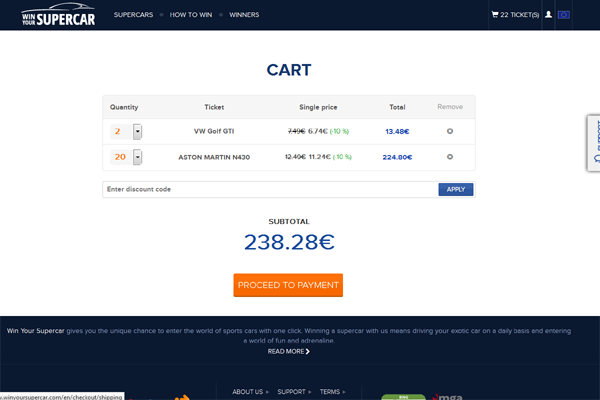Click the CART page heading

[289, 70]
